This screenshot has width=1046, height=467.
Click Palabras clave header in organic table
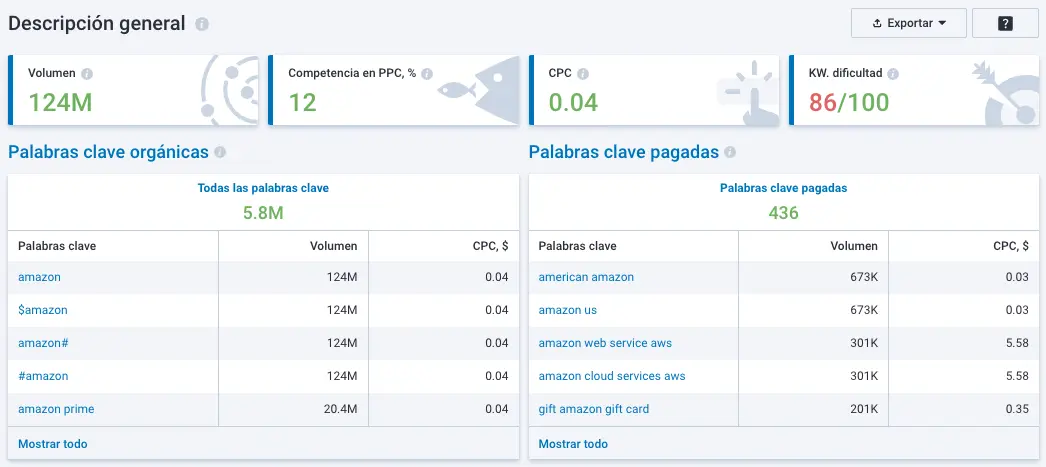coord(57,246)
